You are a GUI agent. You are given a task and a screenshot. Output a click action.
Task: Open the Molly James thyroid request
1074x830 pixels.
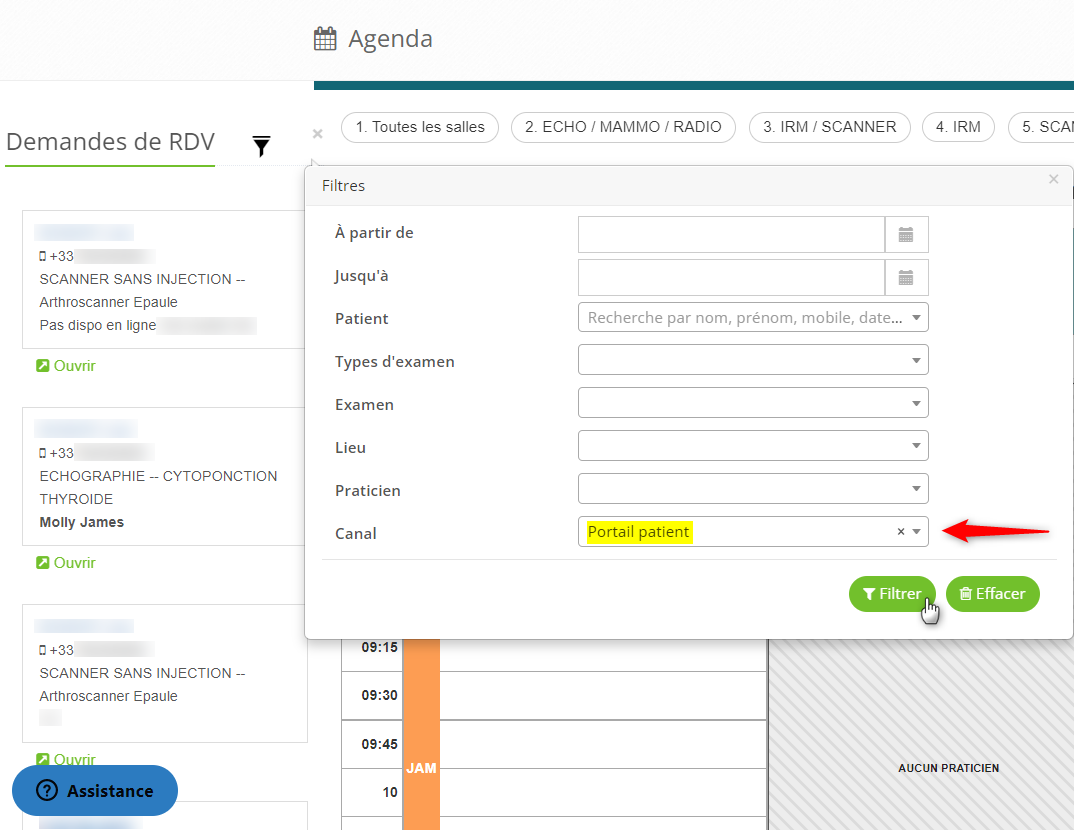coord(66,563)
